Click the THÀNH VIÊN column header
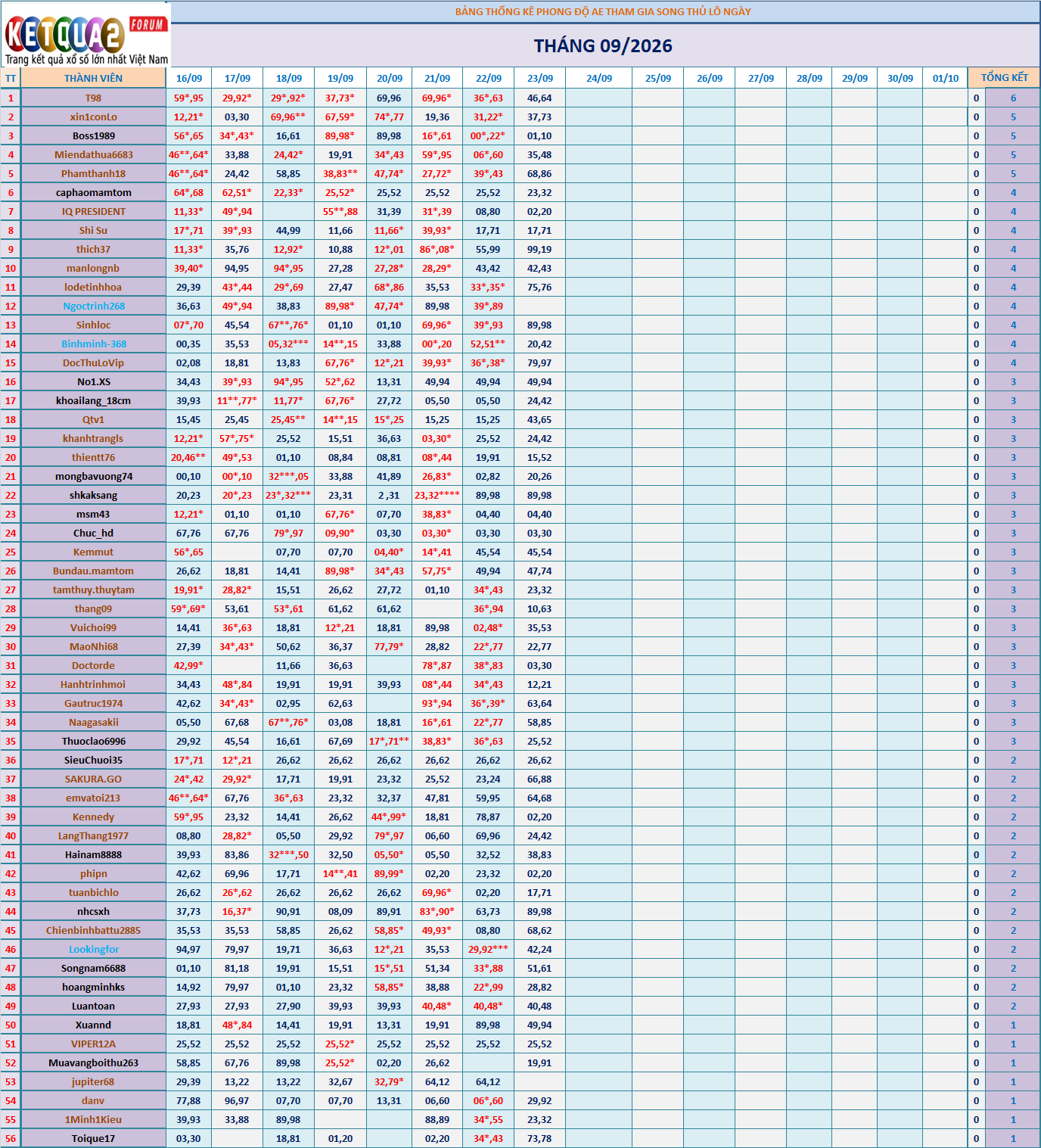Screen dimensions: 1041x1148 pos(93,78)
